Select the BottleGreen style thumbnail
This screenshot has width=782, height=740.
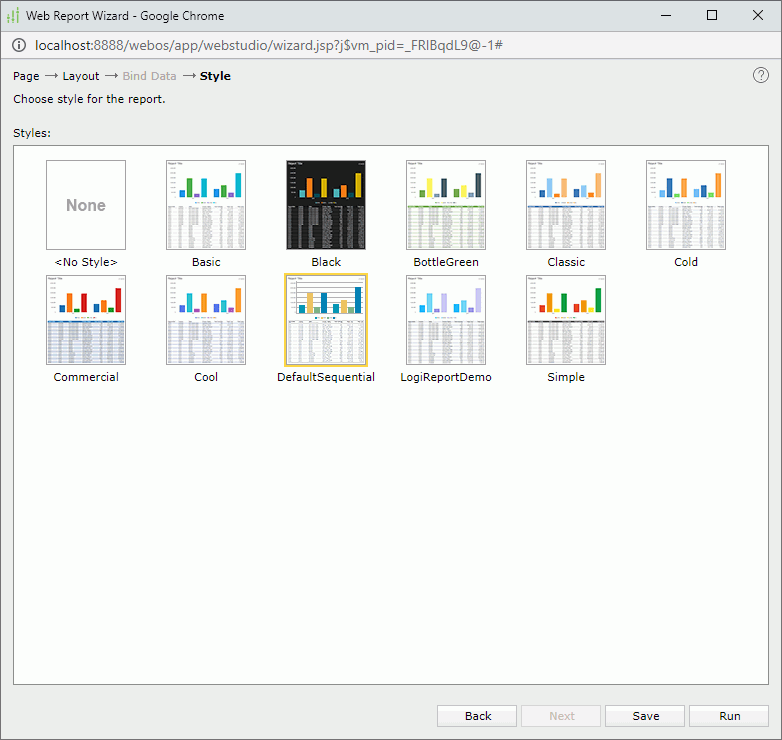tap(446, 205)
